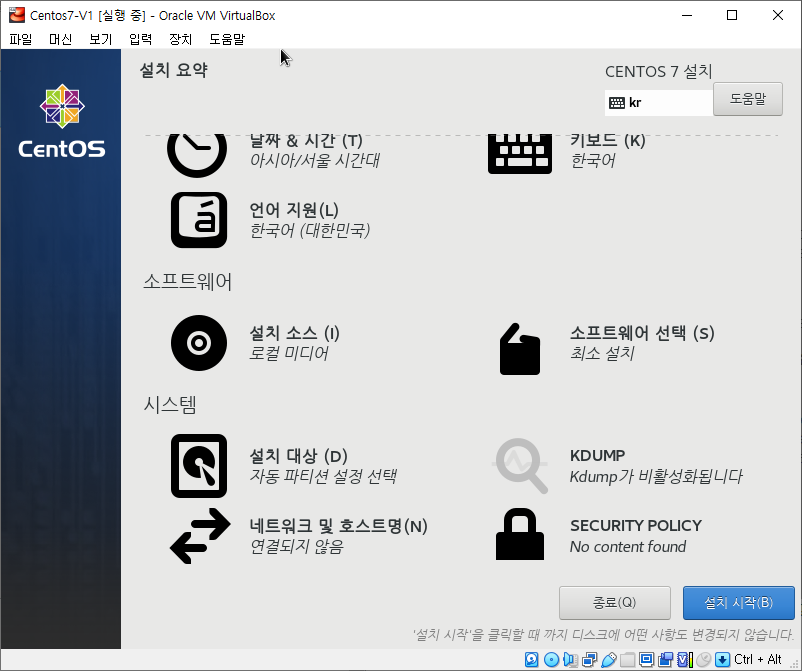Click the CPU virtualization status icon
The height and width of the screenshot is (671, 802).
[x=684, y=659]
